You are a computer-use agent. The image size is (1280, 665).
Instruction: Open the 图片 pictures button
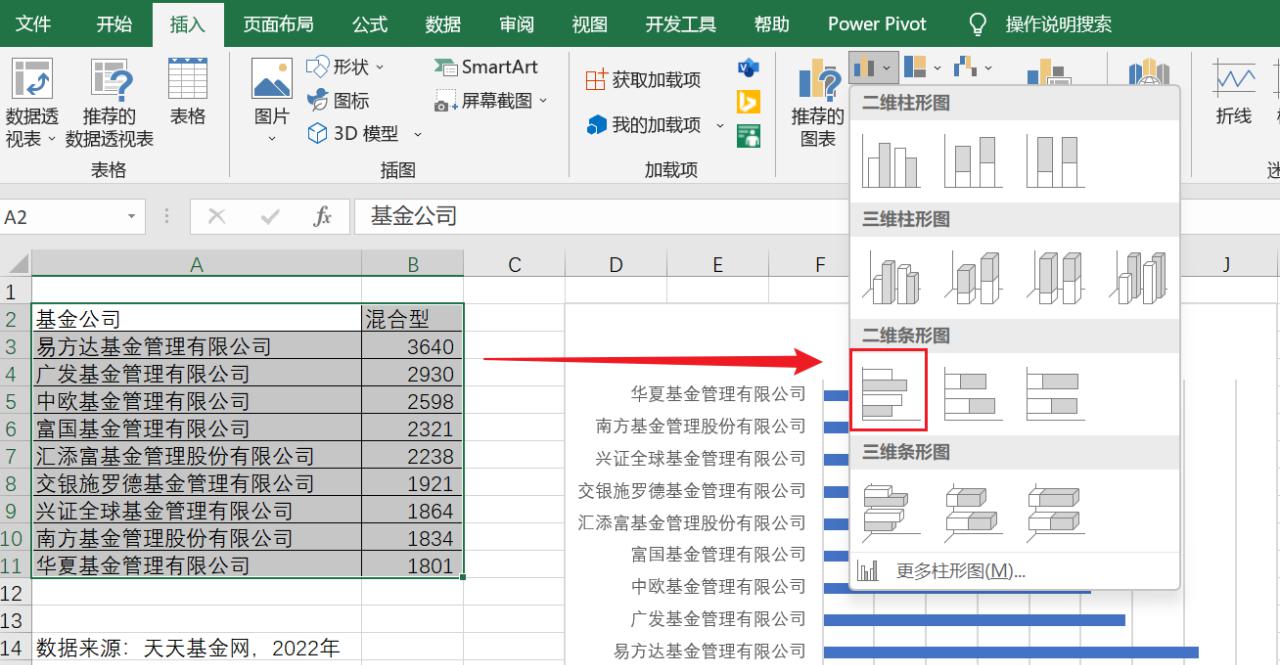272,100
